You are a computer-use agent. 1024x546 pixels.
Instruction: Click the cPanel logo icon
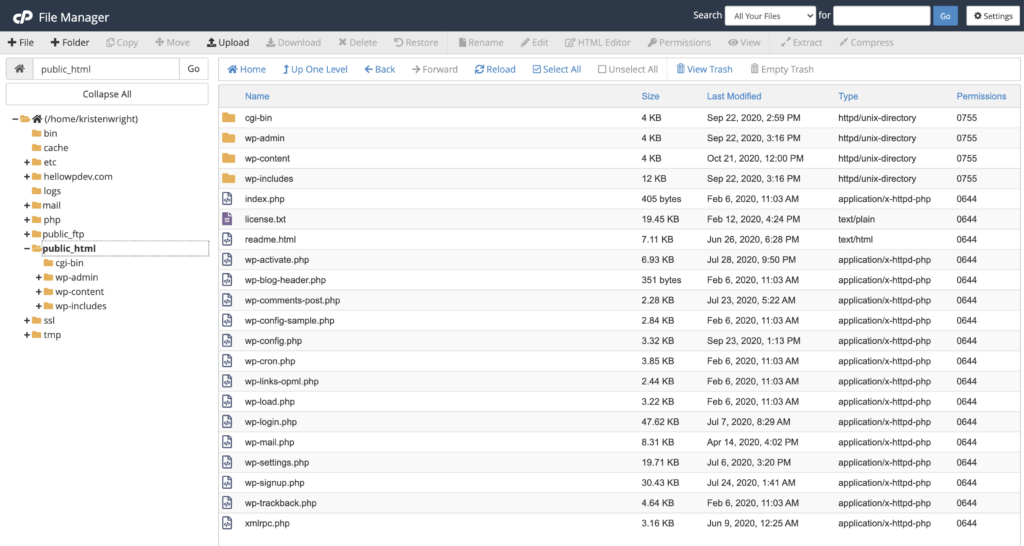click(22, 17)
